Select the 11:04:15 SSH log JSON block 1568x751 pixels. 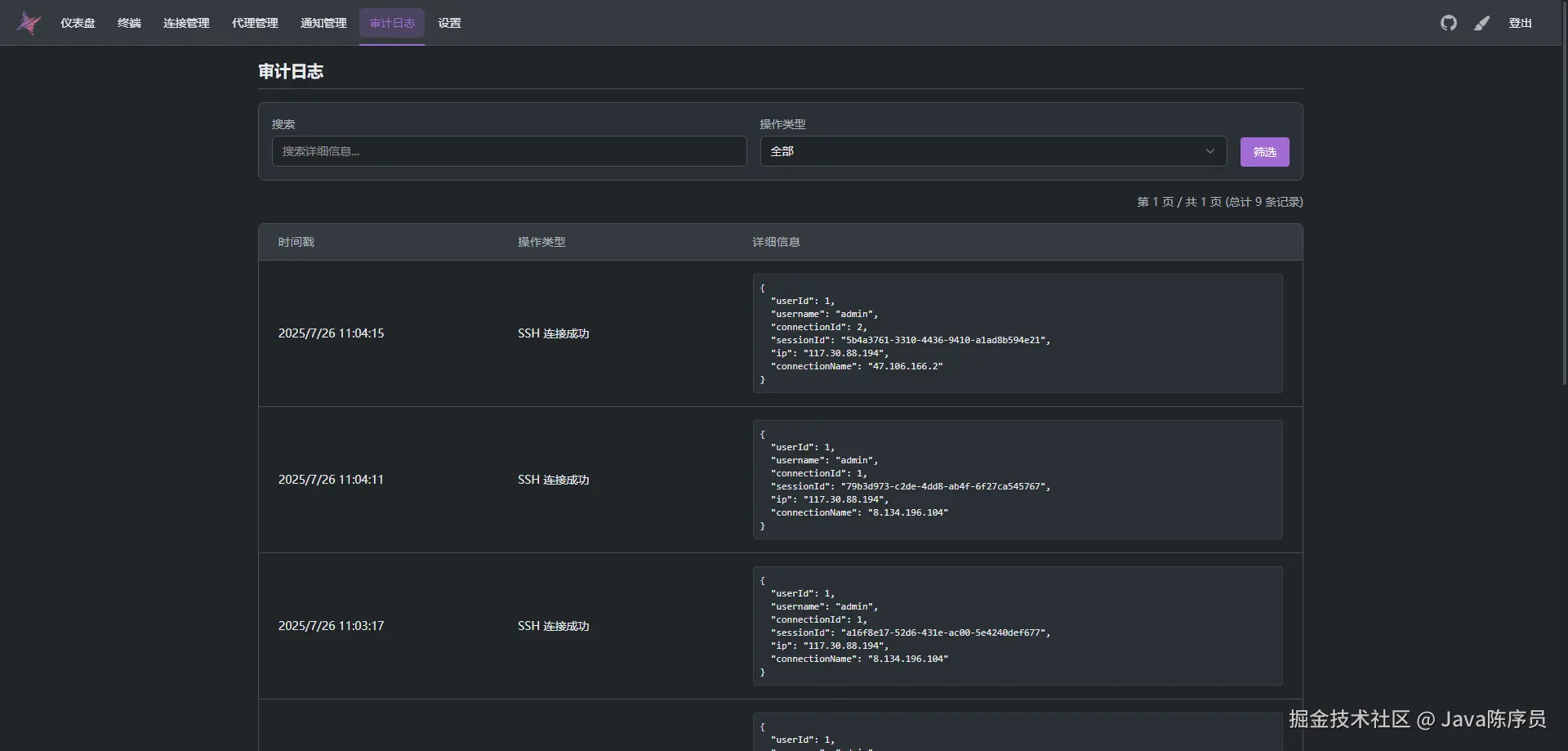click(x=1017, y=333)
